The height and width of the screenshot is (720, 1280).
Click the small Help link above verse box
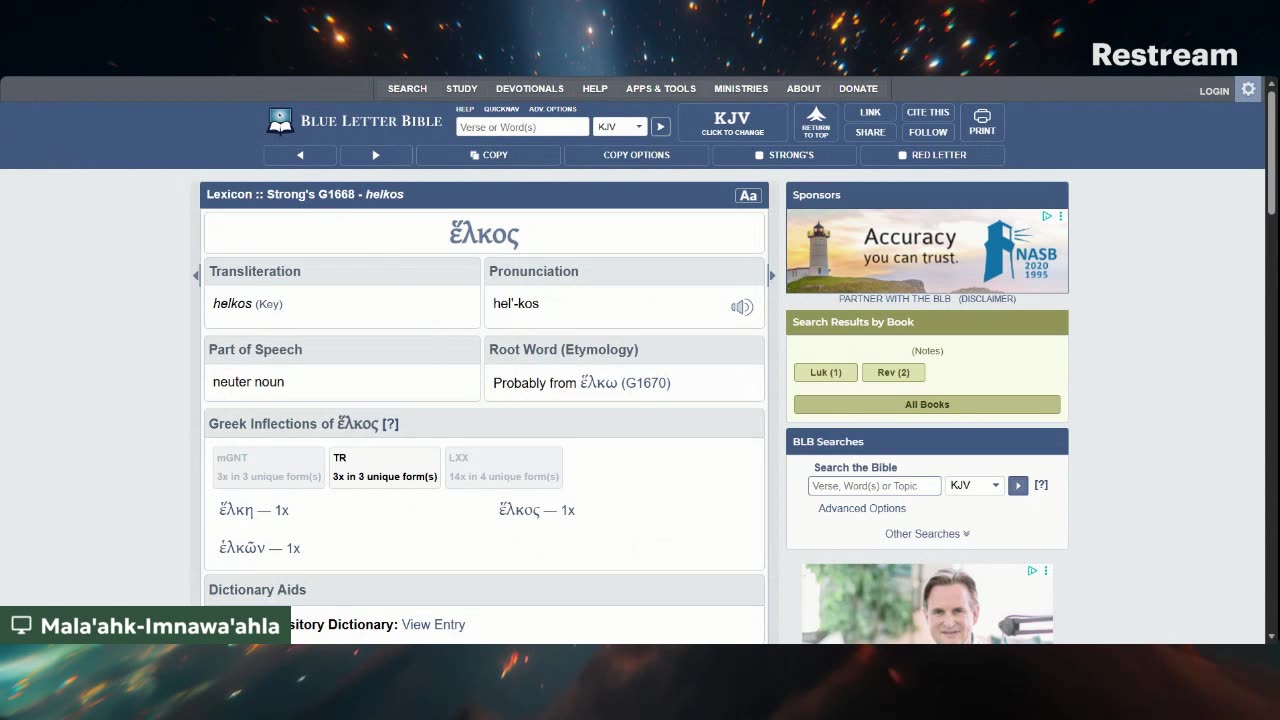(x=465, y=109)
